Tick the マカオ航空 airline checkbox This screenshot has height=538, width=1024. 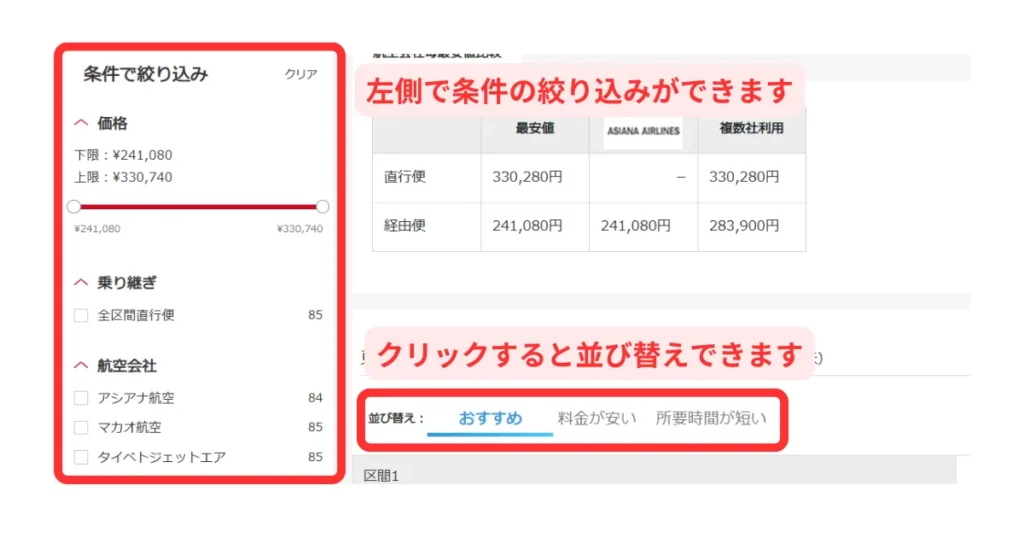(81, 428)
